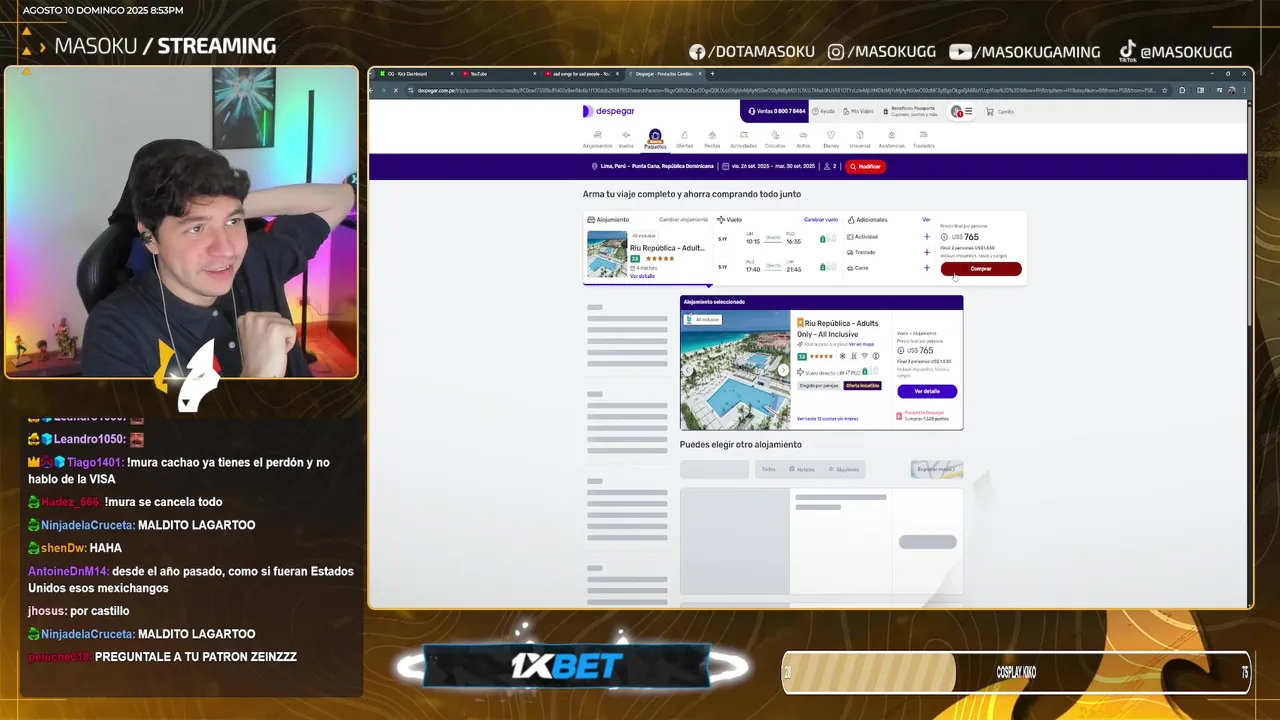
Task: Open a new browser tab
Action: [x=712, y=74]
